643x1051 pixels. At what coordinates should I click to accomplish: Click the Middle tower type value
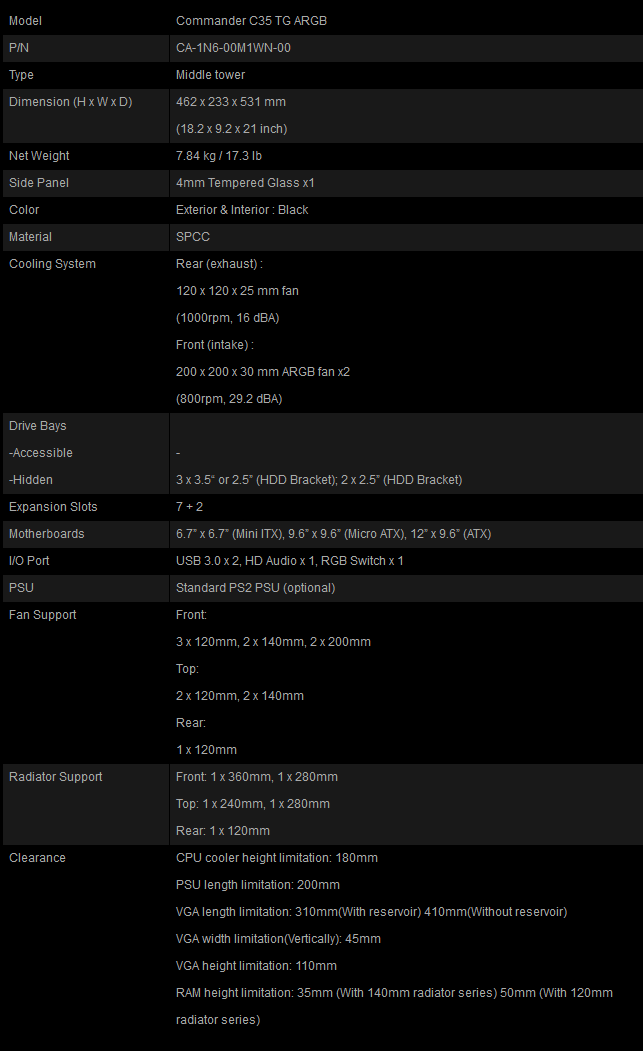coord(211,74)
